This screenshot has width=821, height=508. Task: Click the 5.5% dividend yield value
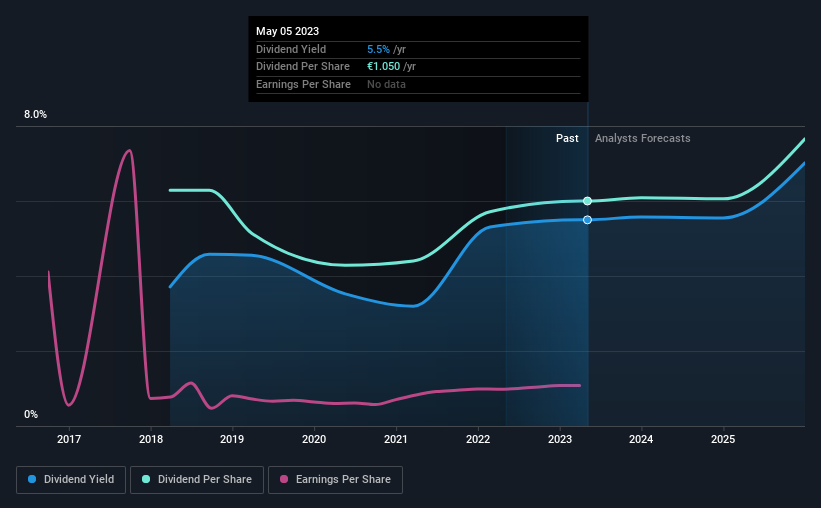tap(378, 49)
